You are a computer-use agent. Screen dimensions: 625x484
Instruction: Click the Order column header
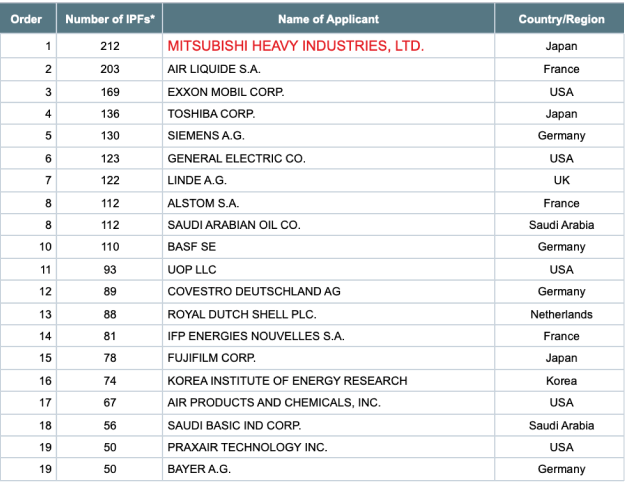26,19
